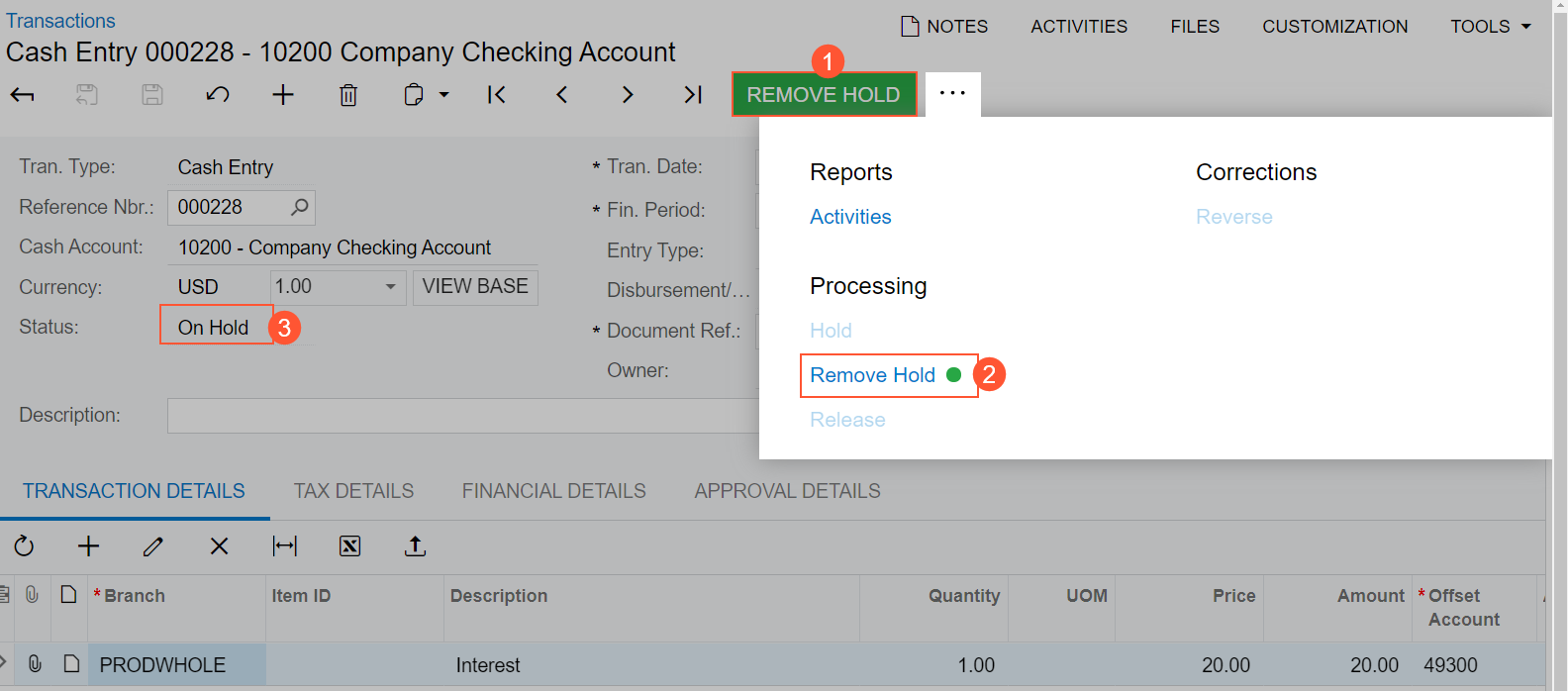Screen dimensions: 1568x691
Task: Refresh the transaction details grid
Action: coord(24,546)
